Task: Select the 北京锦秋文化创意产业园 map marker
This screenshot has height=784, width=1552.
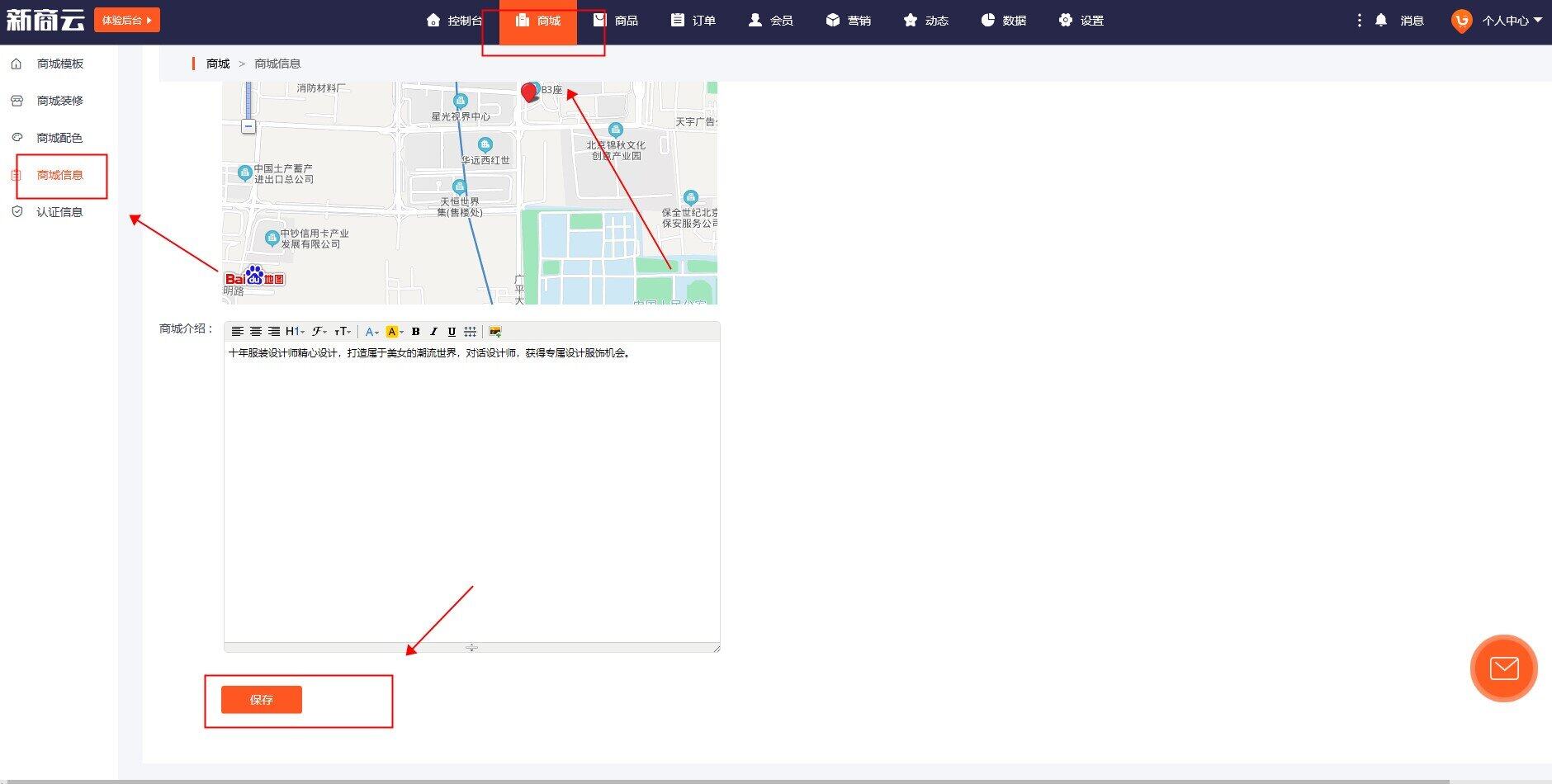Action: point(615,130)
